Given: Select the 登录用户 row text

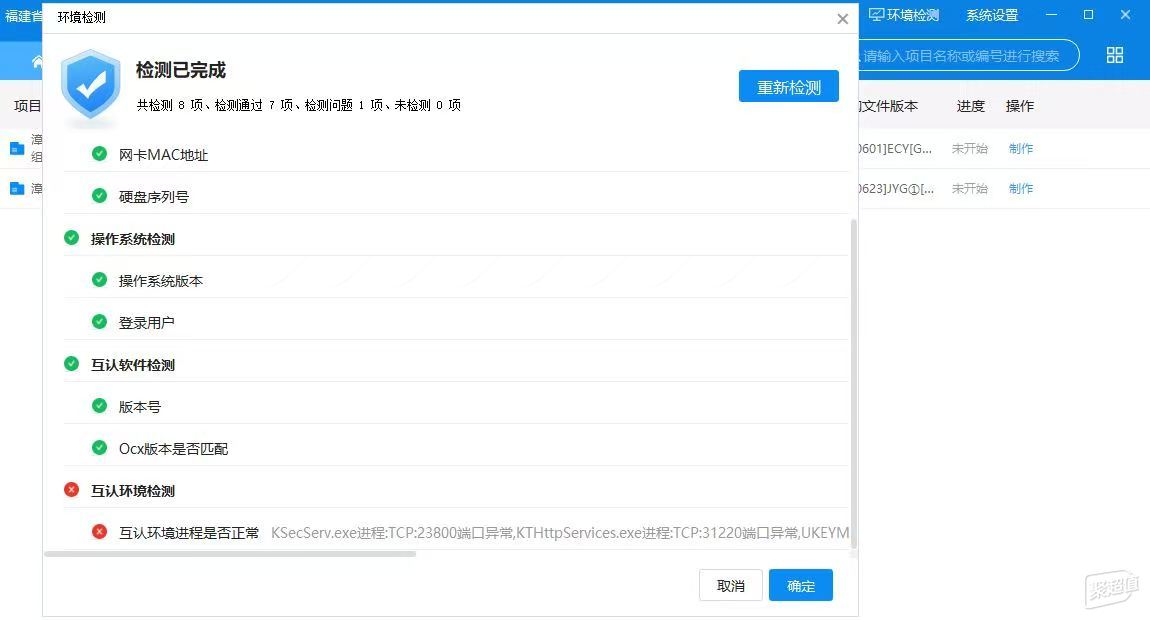Looking at the screenshot, I should pyautogui.click(x=147, y=323).
